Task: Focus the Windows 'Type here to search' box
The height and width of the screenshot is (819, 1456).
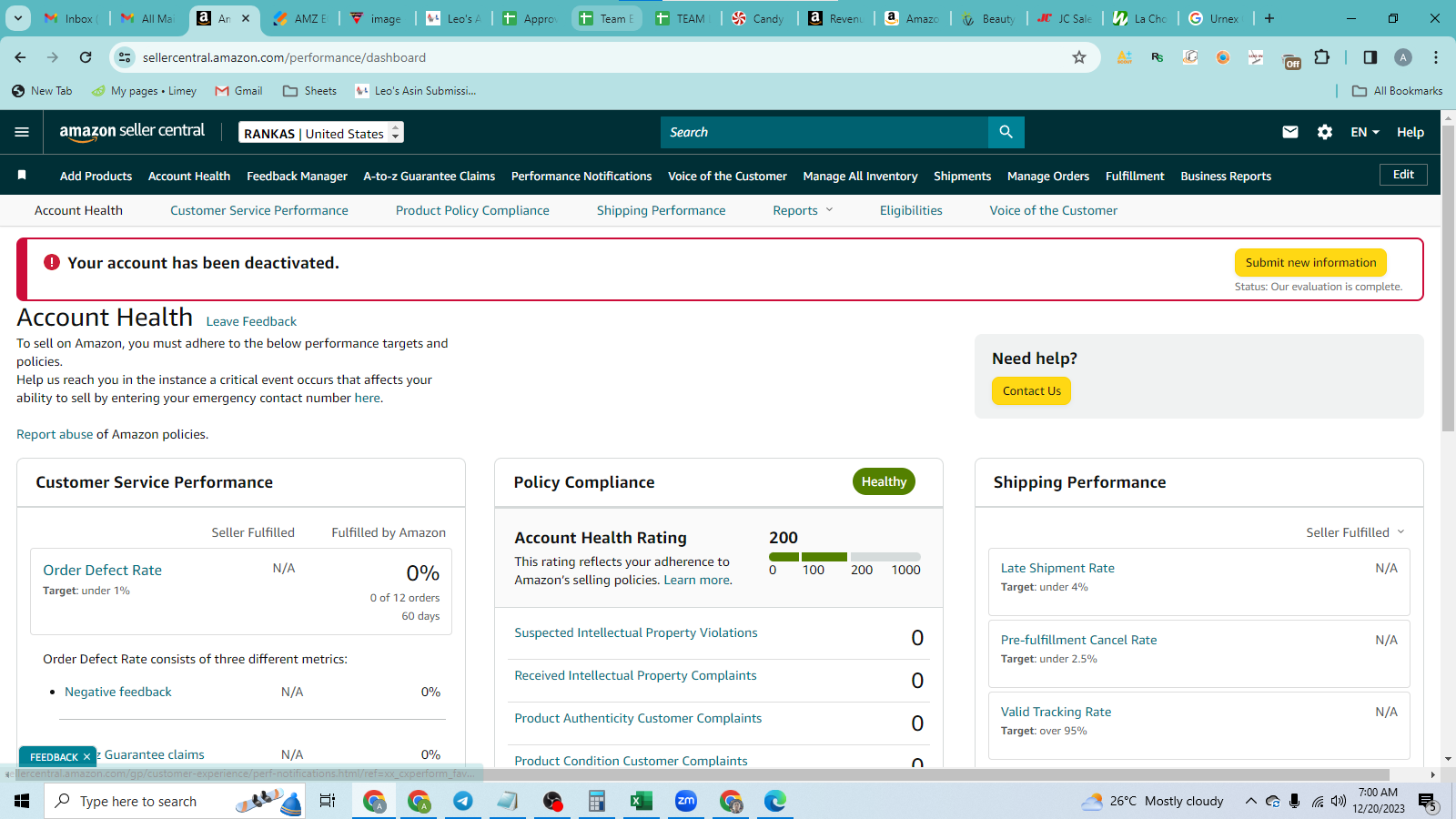Action: pos(175,801)
